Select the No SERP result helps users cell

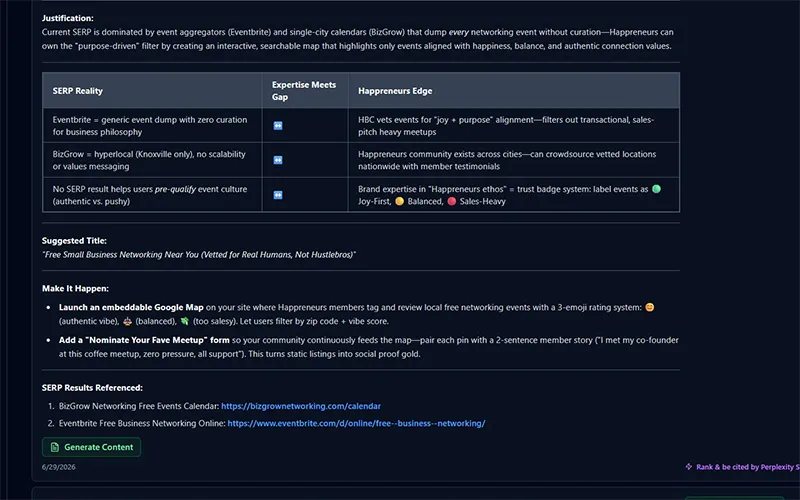click(x=152, y=195)
